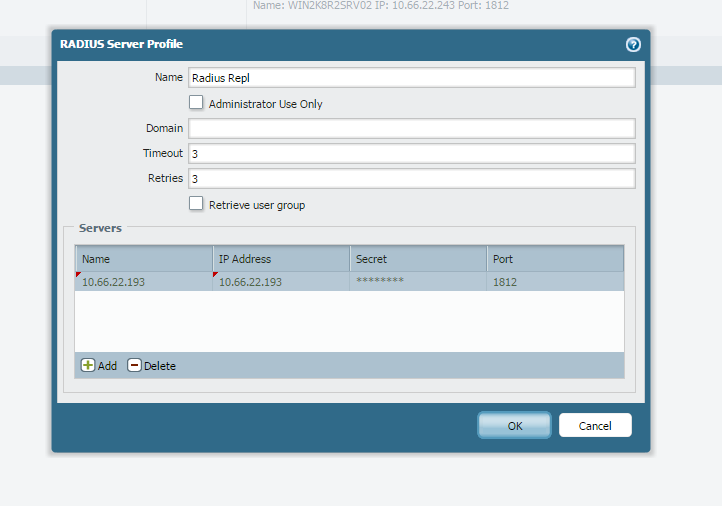Confirm the dialog with OK
722x506 pixels.
514,425
